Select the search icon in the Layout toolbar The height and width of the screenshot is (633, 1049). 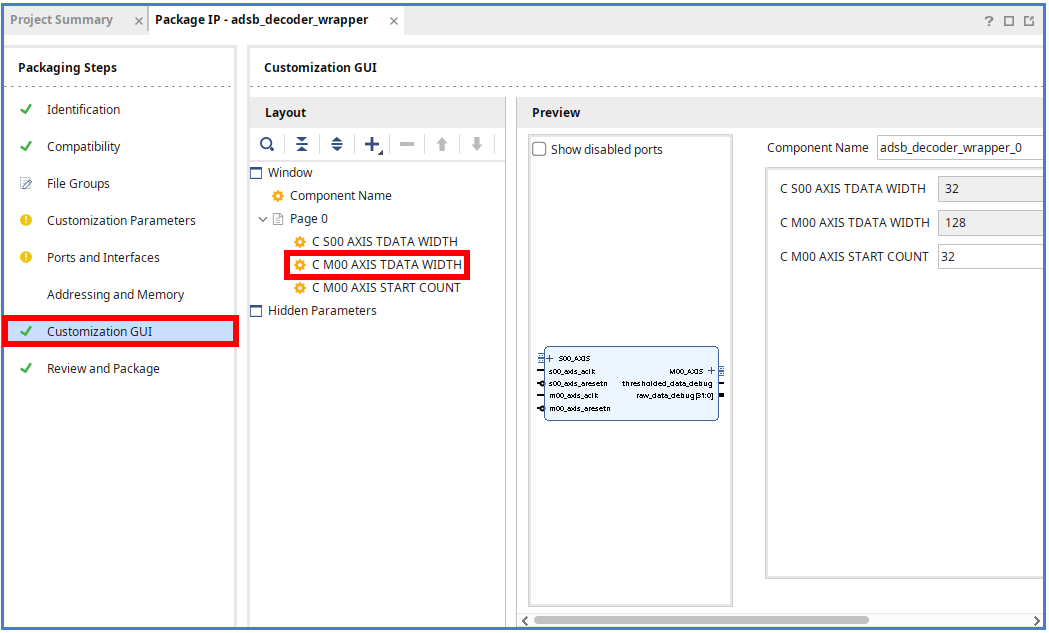click(266, 144)
